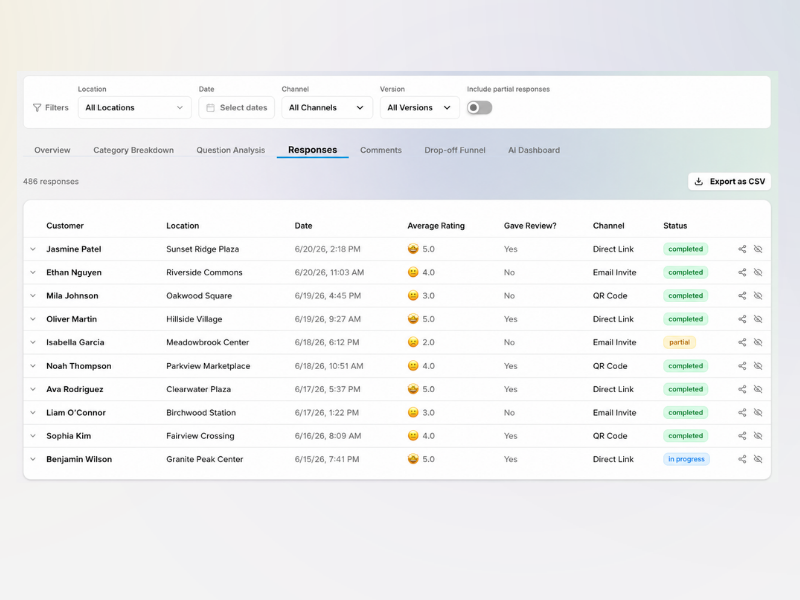Click the Average Rating column header
800x600 pixels.
tap(436, 226)
